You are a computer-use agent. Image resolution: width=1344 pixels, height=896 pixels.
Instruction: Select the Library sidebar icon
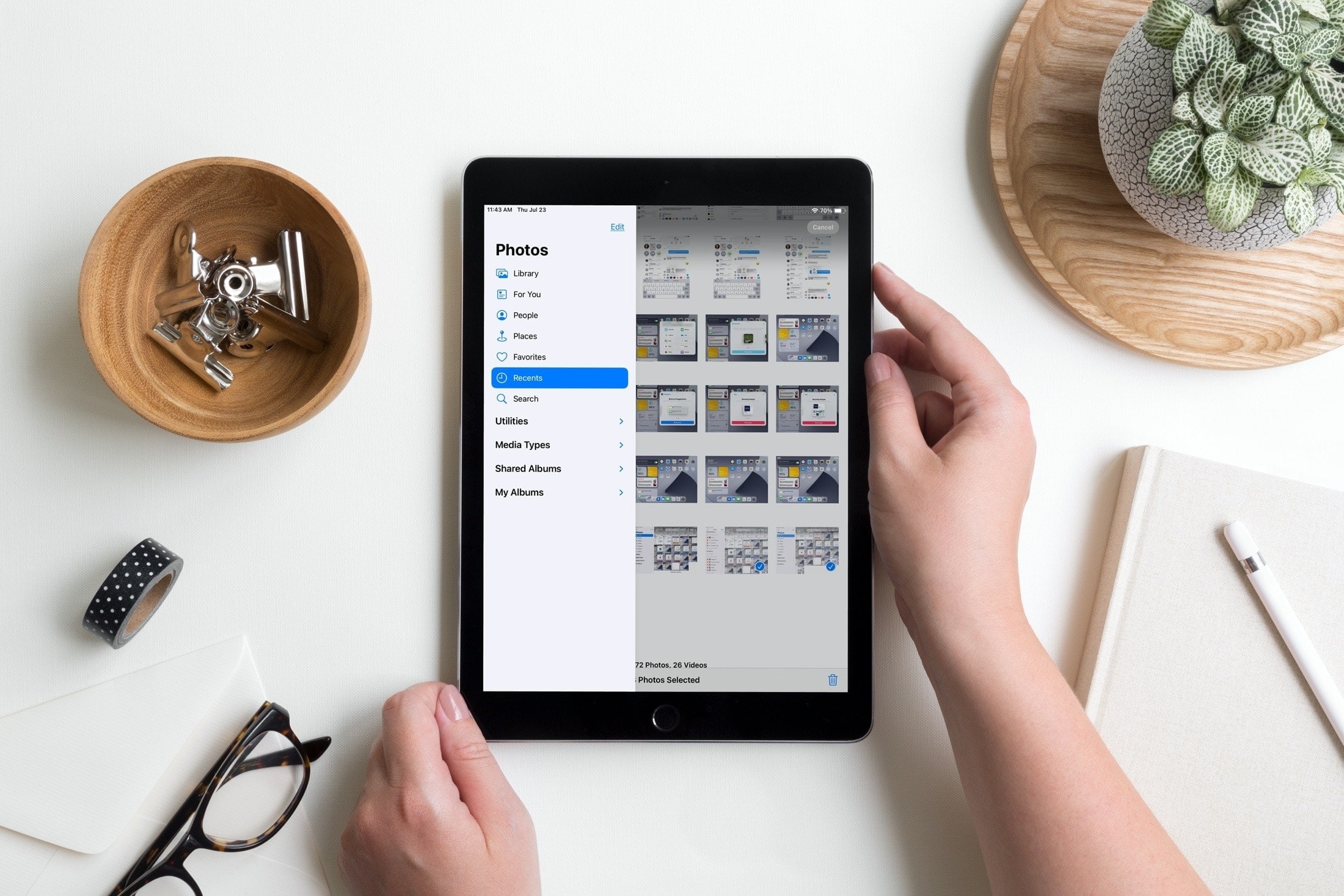(503, 272)
